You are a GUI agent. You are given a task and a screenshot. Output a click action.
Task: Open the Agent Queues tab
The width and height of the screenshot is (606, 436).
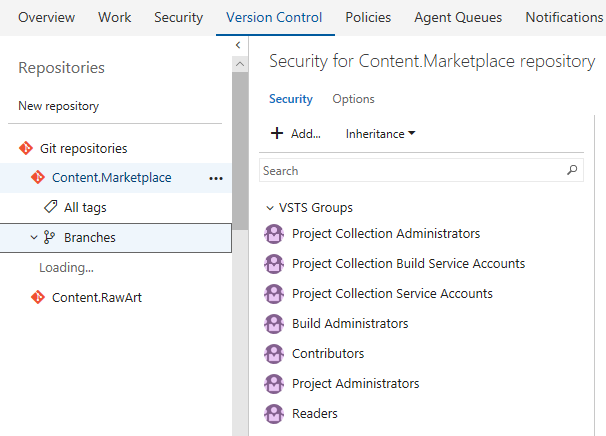point(458,17)
